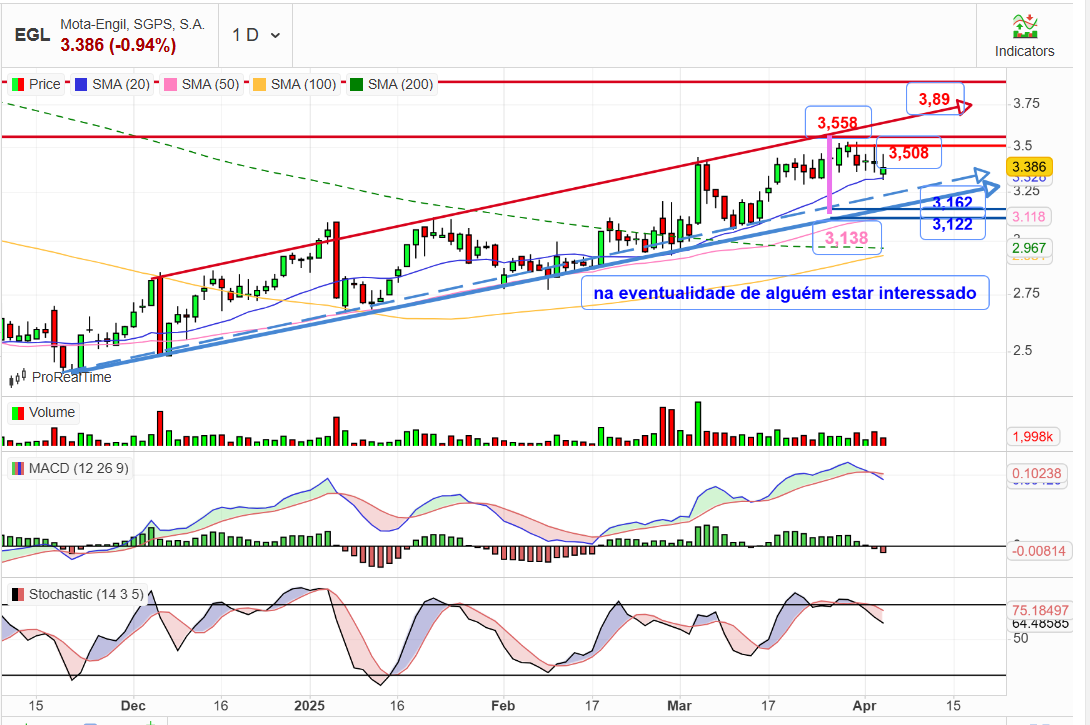The image size is (1090, 725).
Task: Open the 1 D timeframe dropdown
Action: [x=255, y=35]
